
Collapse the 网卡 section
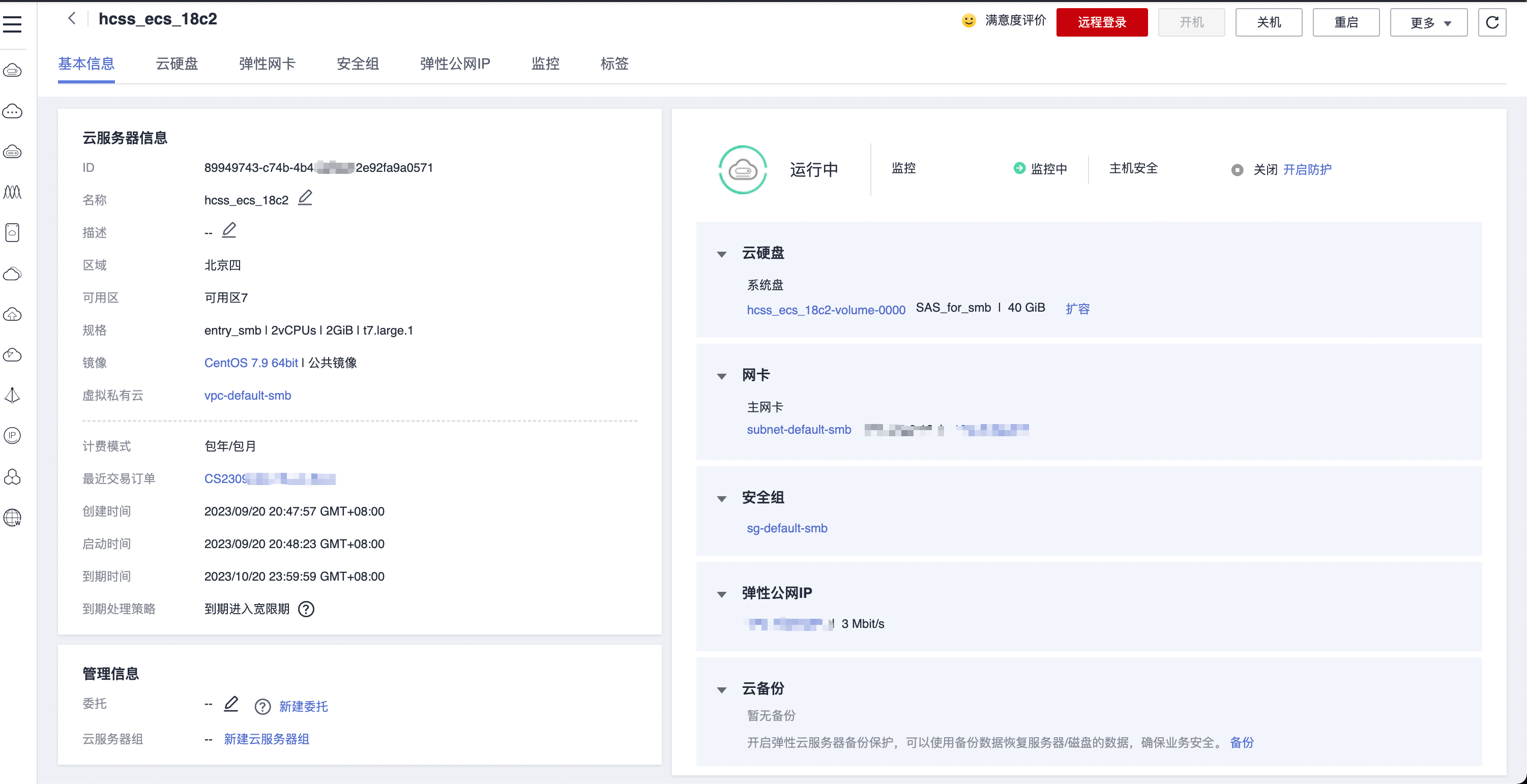click(x=721, y=376)
